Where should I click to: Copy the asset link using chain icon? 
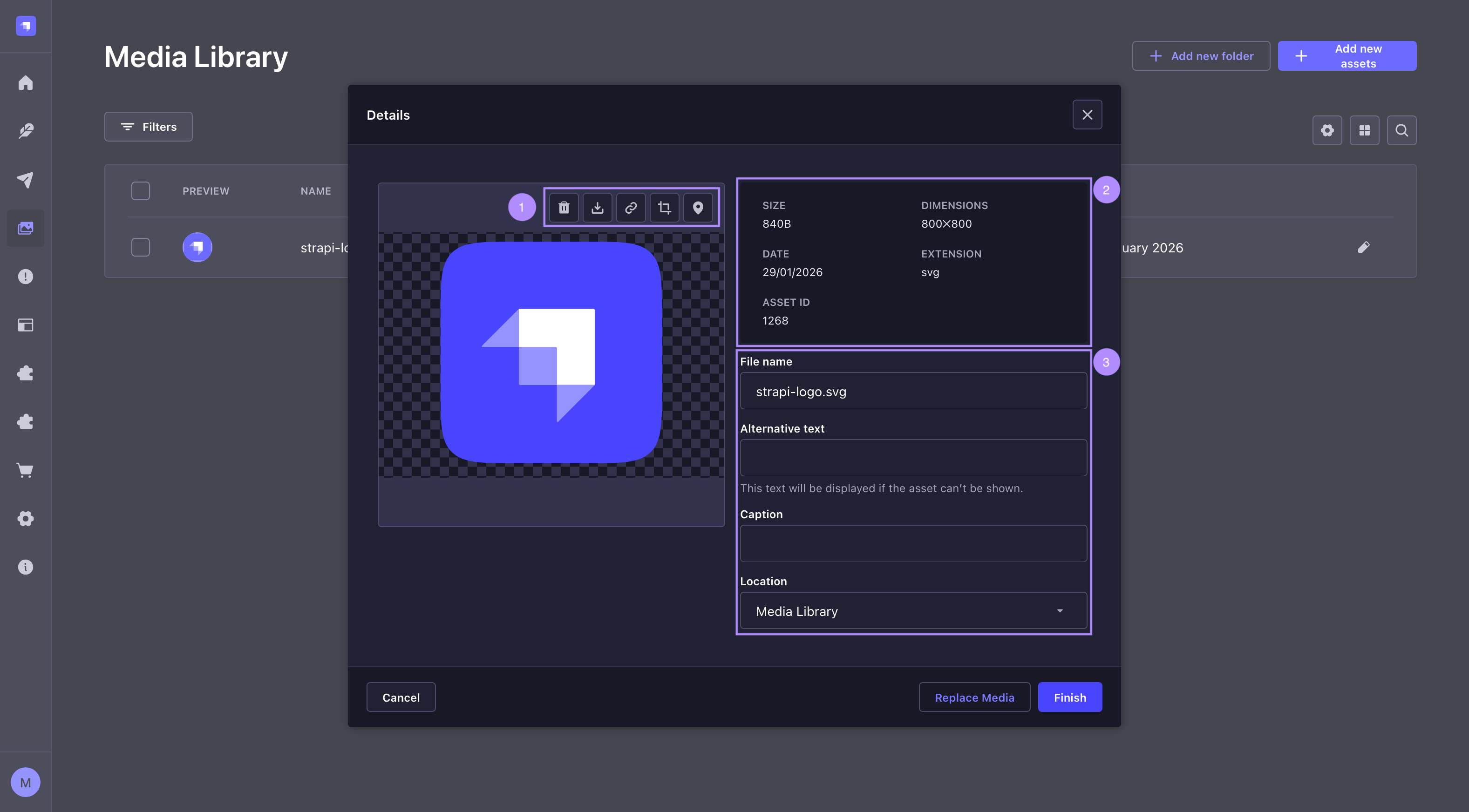631,207
